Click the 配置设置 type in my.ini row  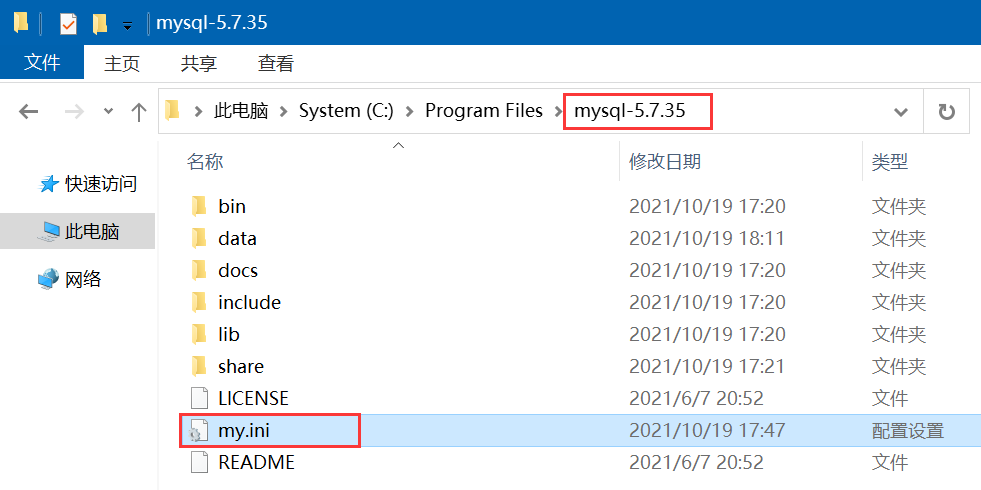coord(908,431)
